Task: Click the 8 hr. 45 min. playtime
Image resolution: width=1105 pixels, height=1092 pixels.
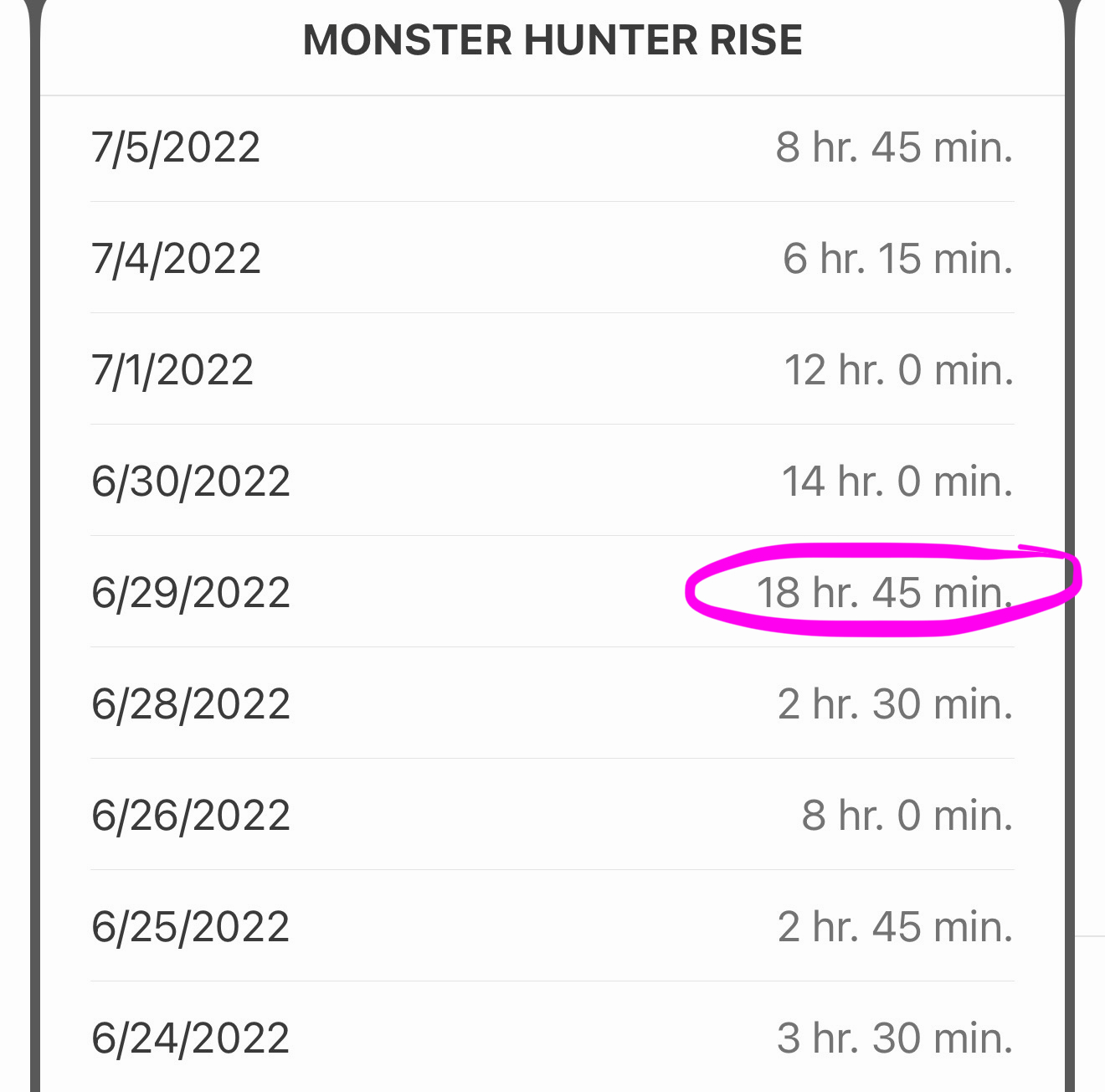Action: (x=894, y=147)
